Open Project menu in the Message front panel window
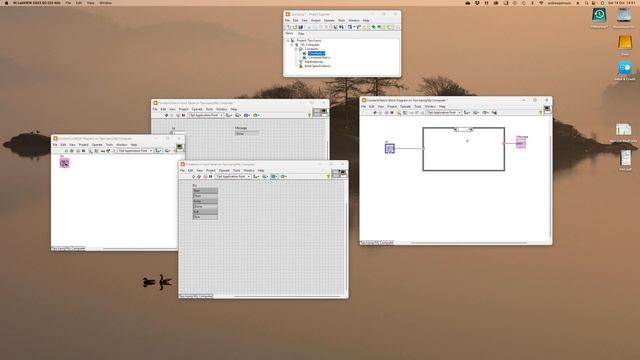The height and width of the screenshot is (360, 640). click(x=183, y=109)
